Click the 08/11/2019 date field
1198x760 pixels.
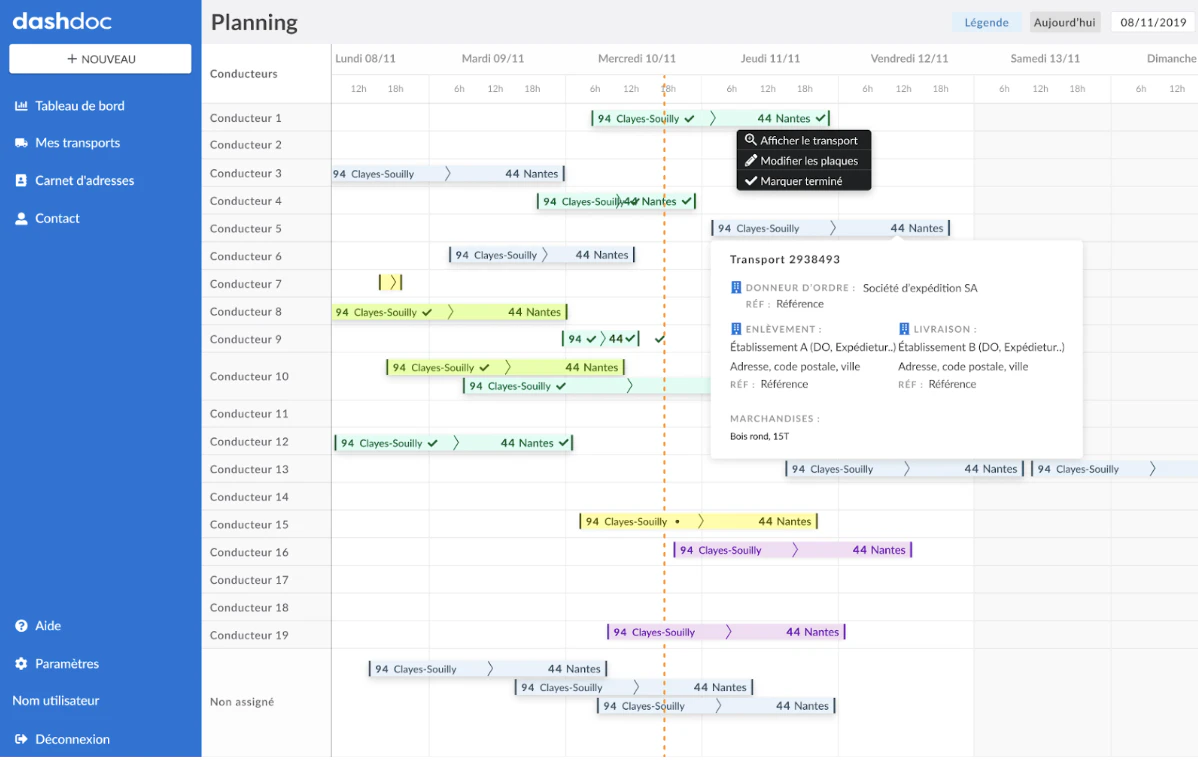pos(1153,22)
